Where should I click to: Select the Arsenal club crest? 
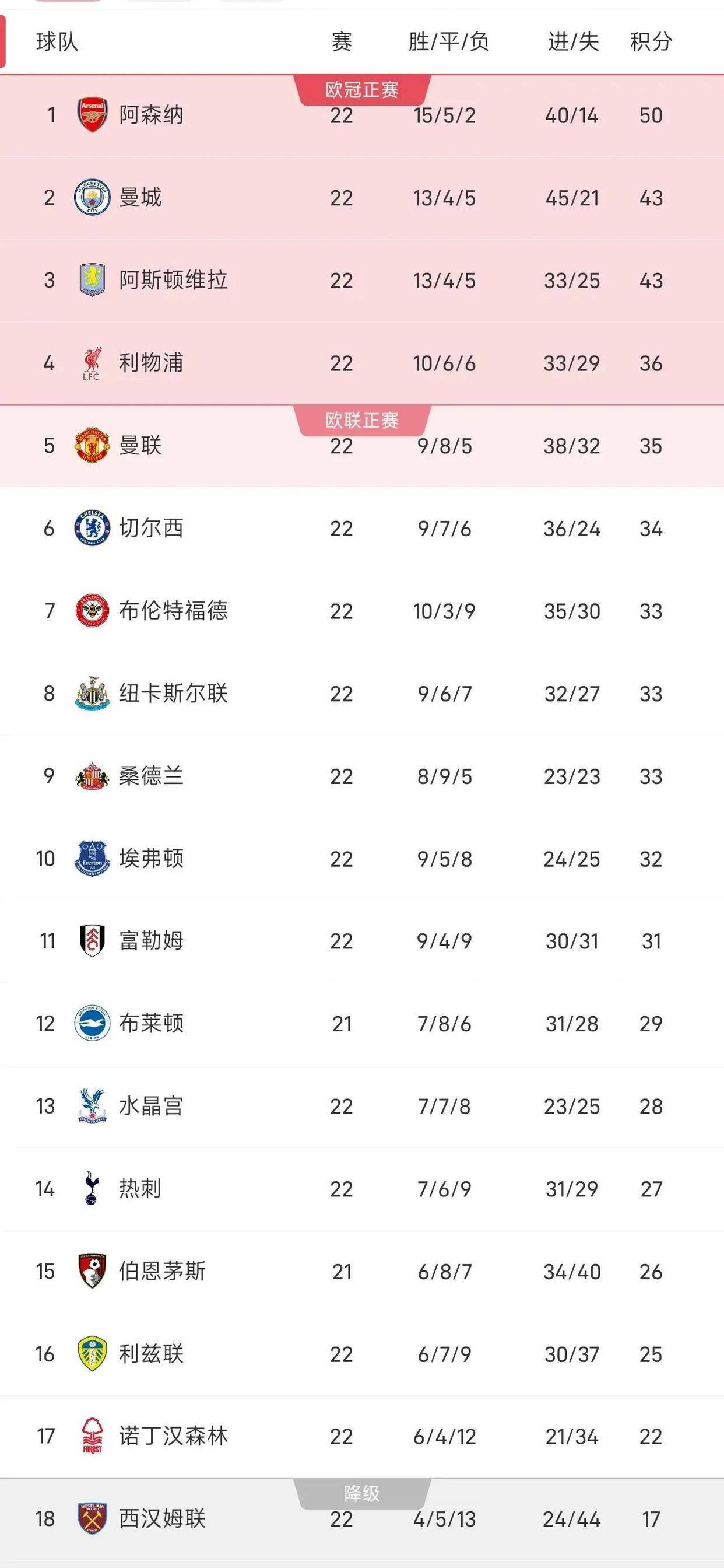click(92, 116)
